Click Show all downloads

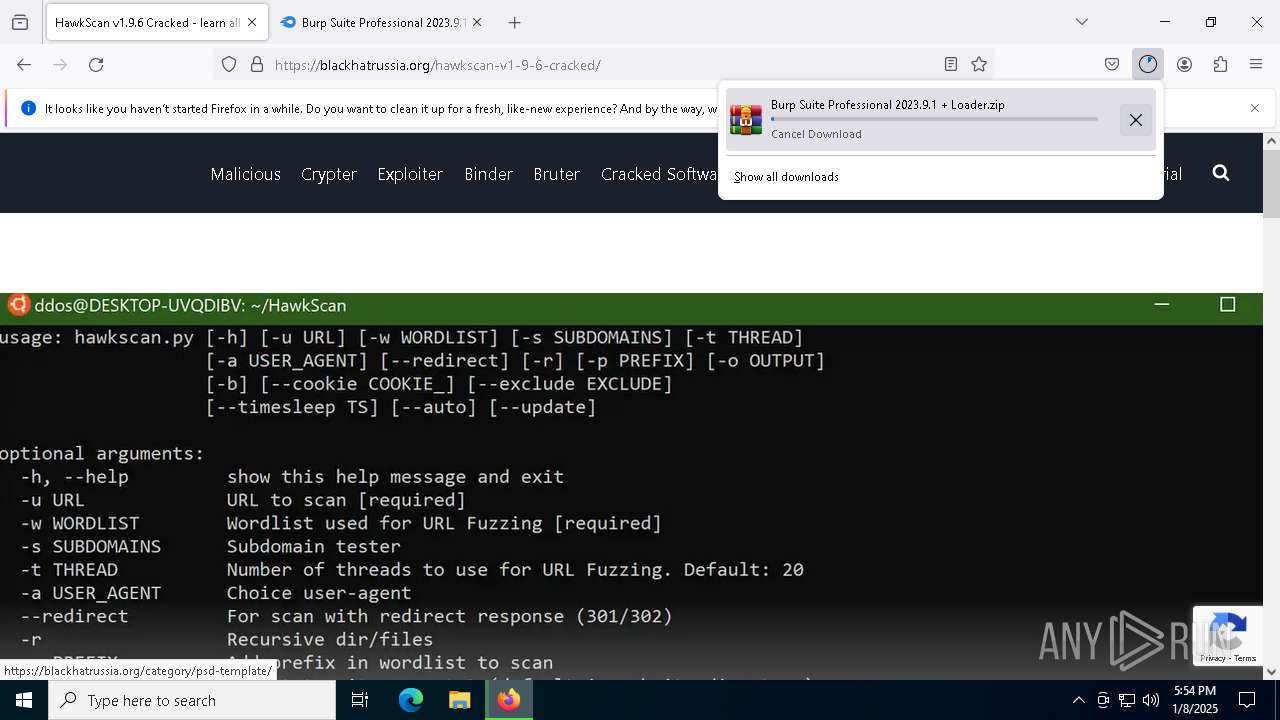tap(786, 177)
